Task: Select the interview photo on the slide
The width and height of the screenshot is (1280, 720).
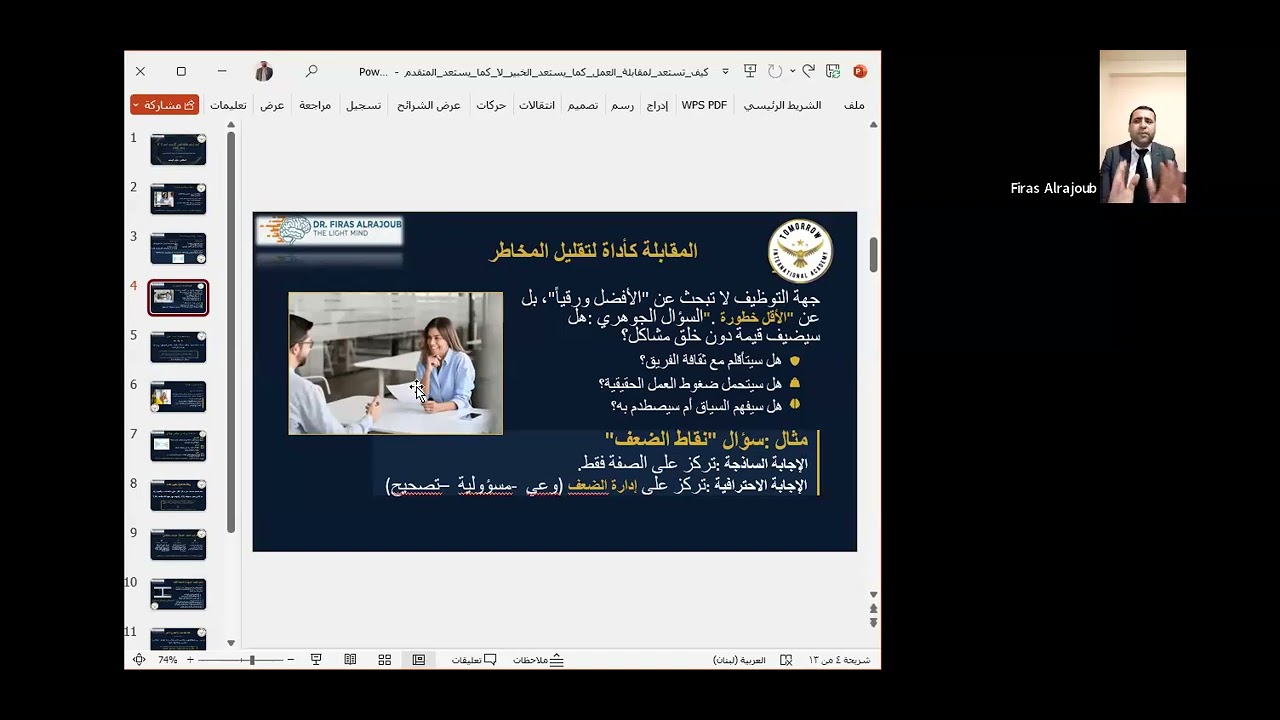Action: pyautogui.click(x=396, y=363)
